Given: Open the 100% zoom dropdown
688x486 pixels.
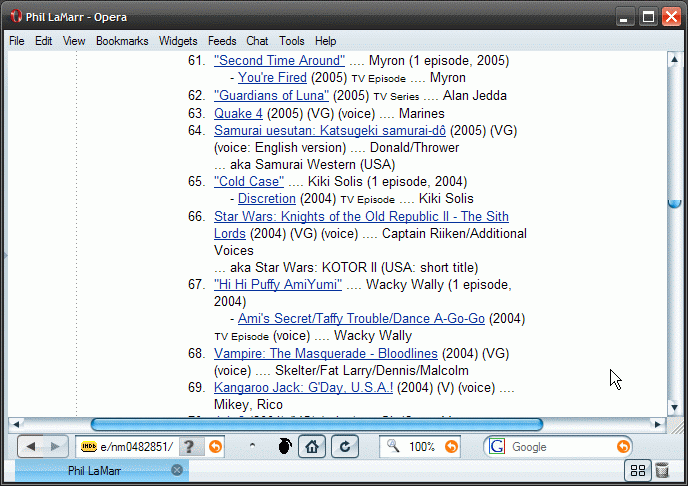Looking at the screenshot, I should [451, 447].
